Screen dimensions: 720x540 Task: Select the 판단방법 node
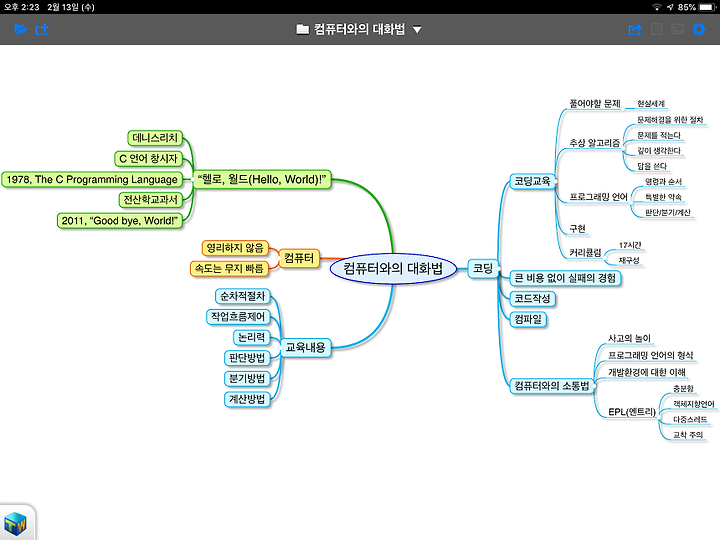[247, 358]
